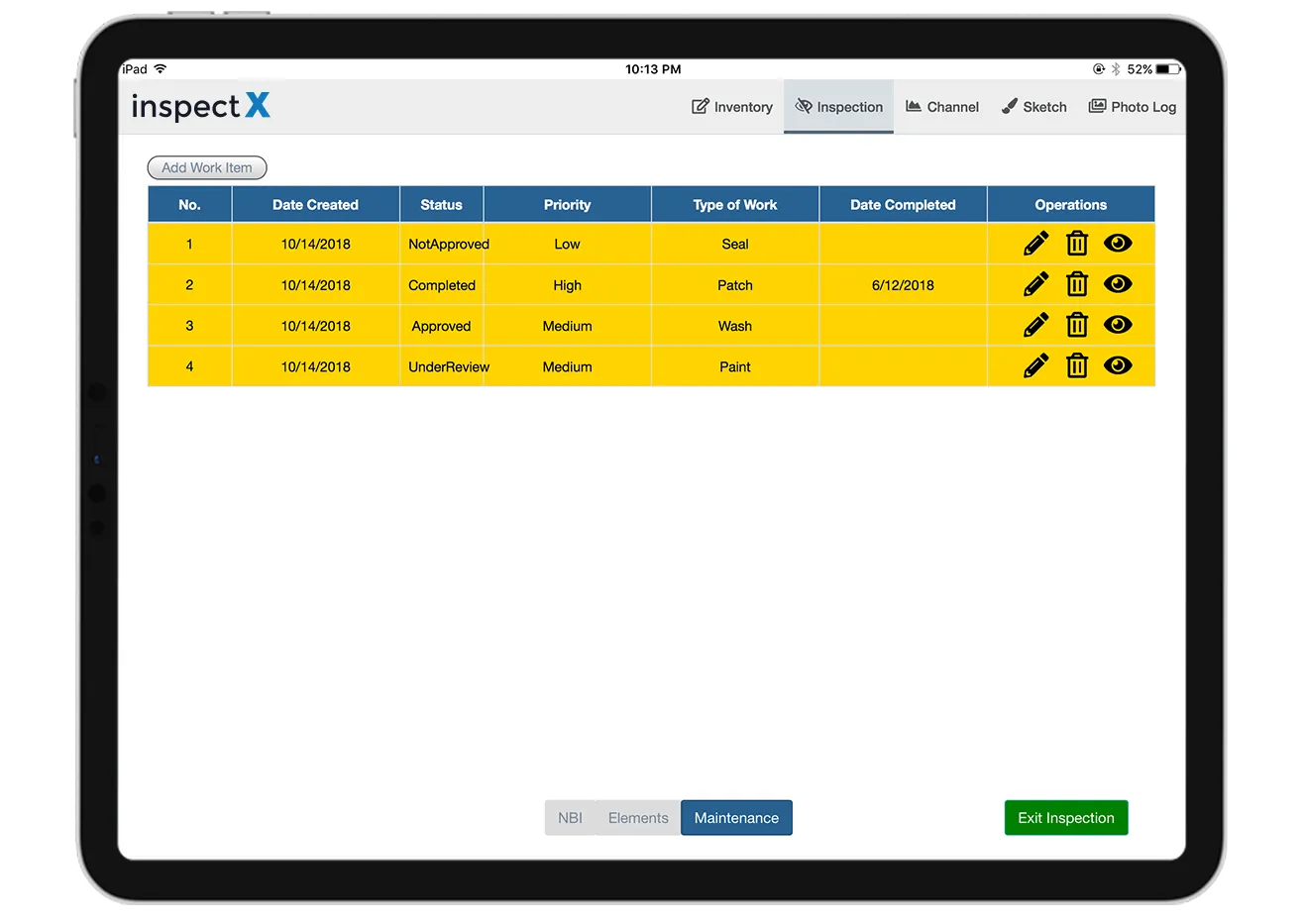Click the Add Work Item button
The width and height of the screenshot is (1304, 924).
206,167
